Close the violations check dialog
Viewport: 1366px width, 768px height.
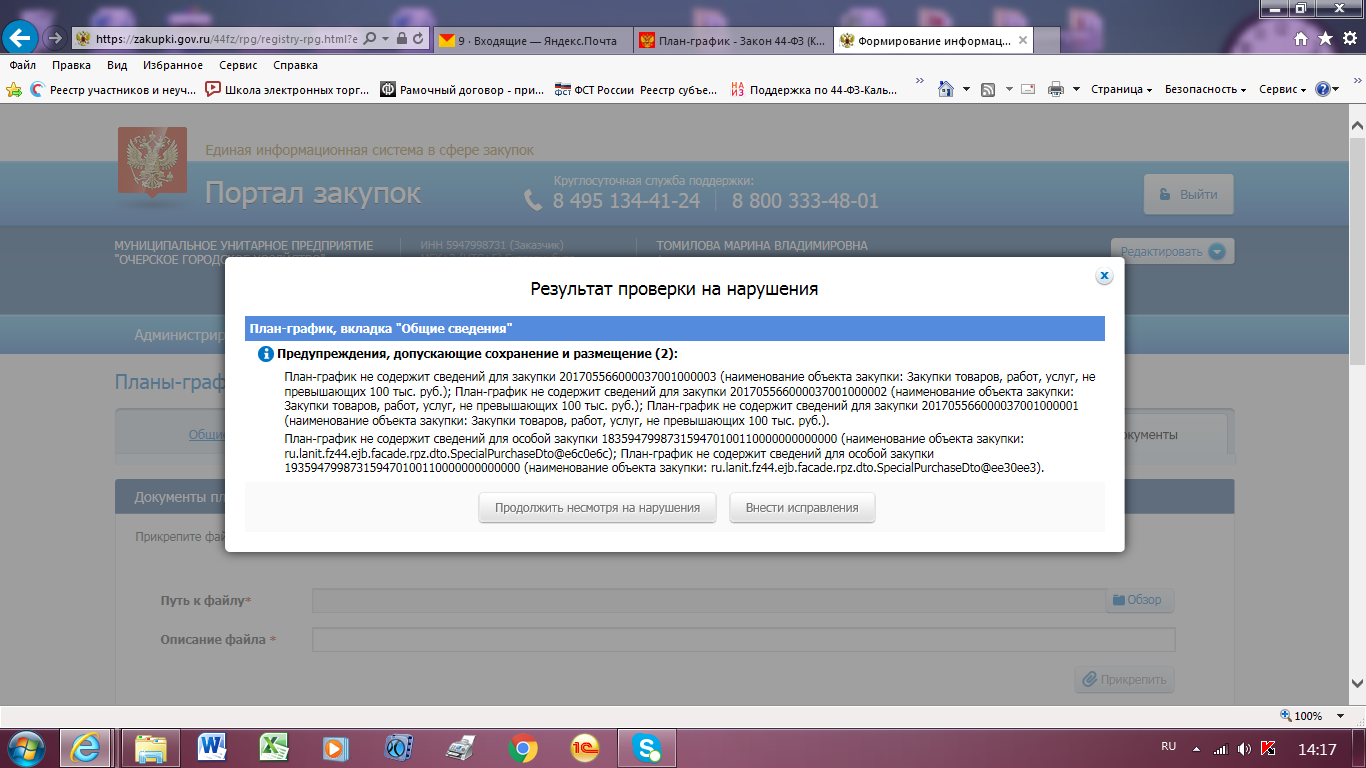1104,276
